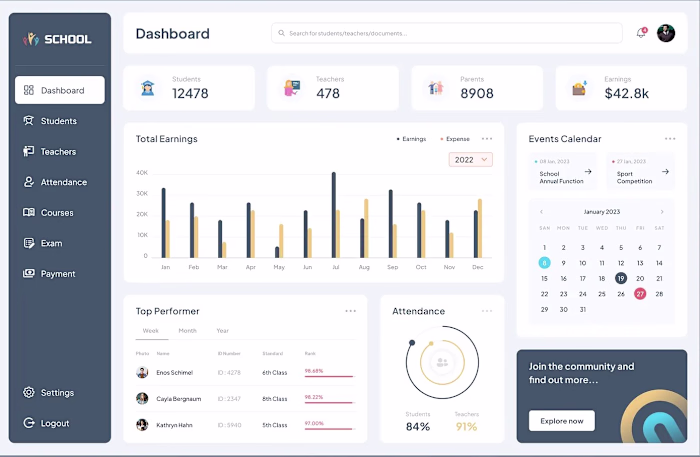Viewport: 700px width, 457px height.
Task: Click the 12478 students count
Action: [x=190, y=93]
